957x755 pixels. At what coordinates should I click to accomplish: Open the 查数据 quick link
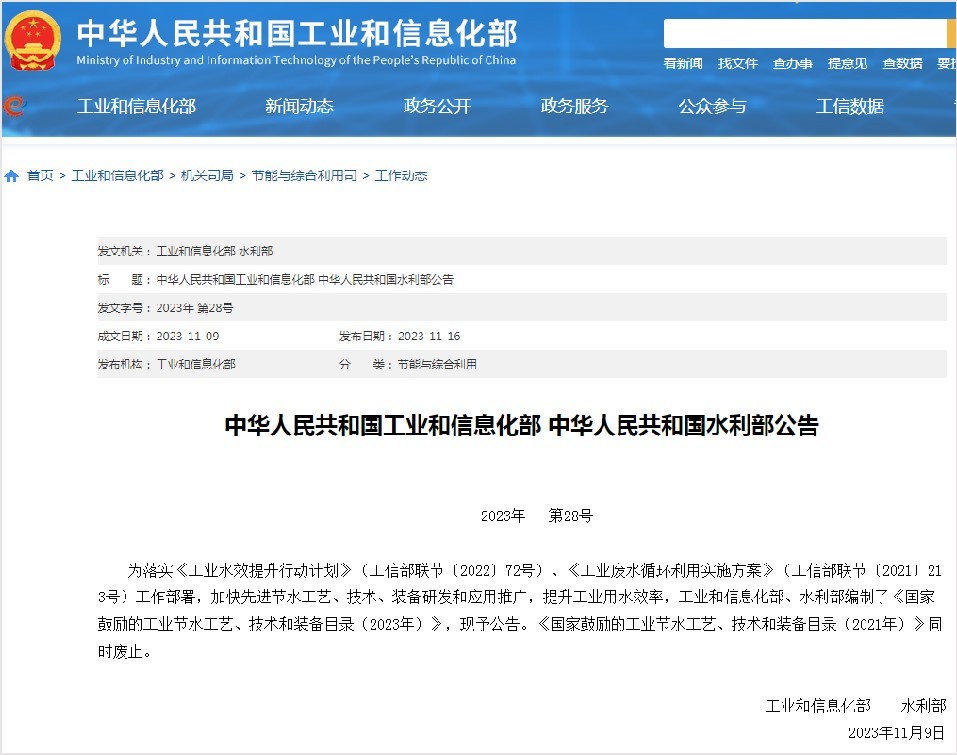[901, 63]
